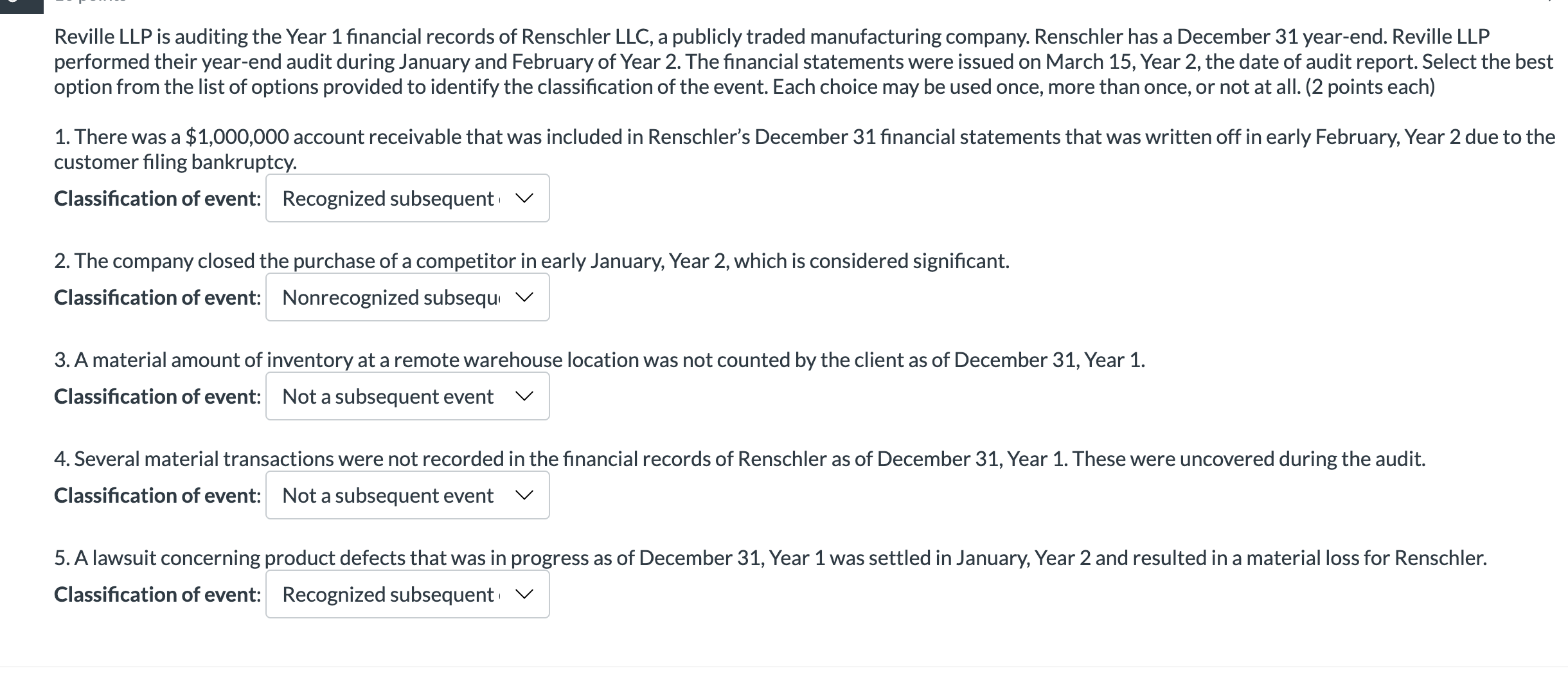Screen dimensions: 1568x675
Task: Click the question 1 account receivable text
Action: (805, 149)
